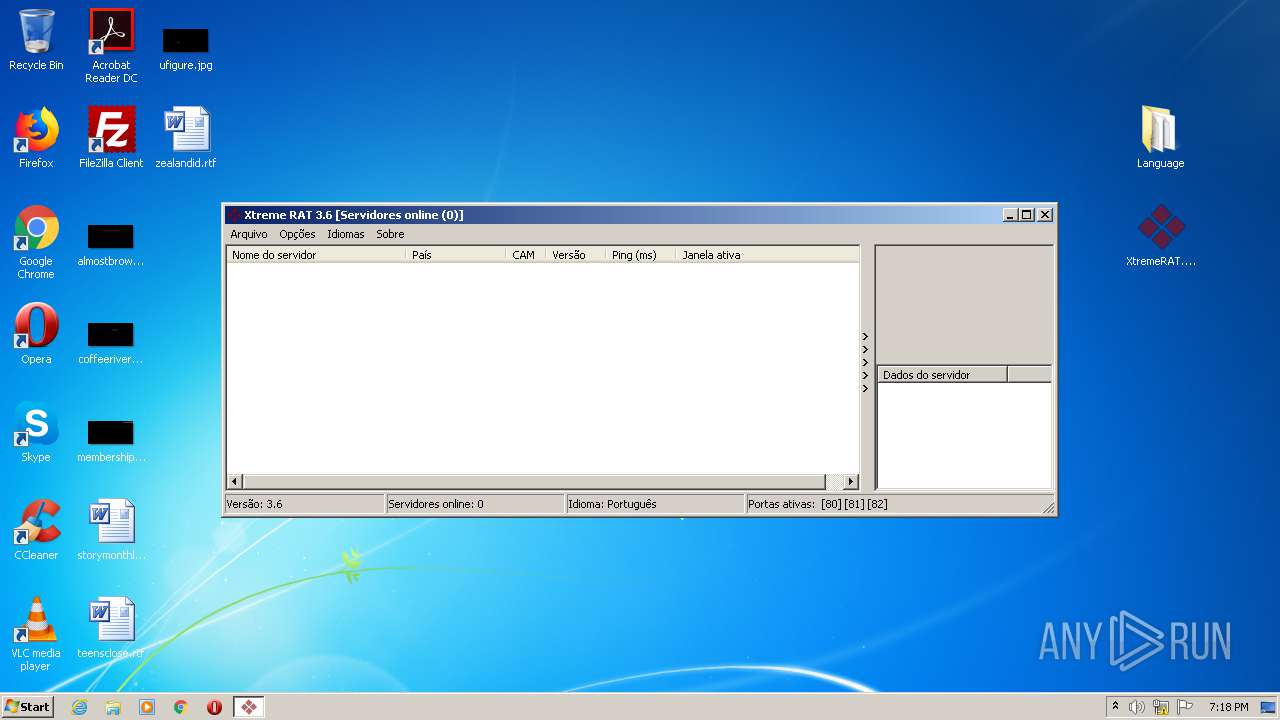Click the CAM column header
Screen dimensions: 1280x720
526,255
